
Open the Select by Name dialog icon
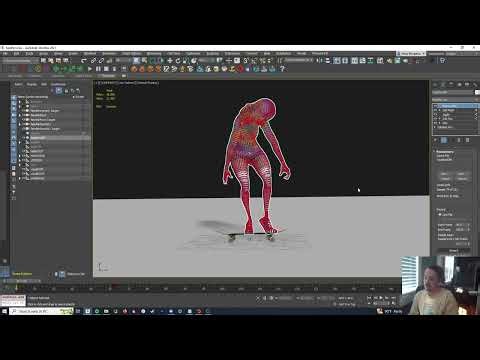click(144, 60)
